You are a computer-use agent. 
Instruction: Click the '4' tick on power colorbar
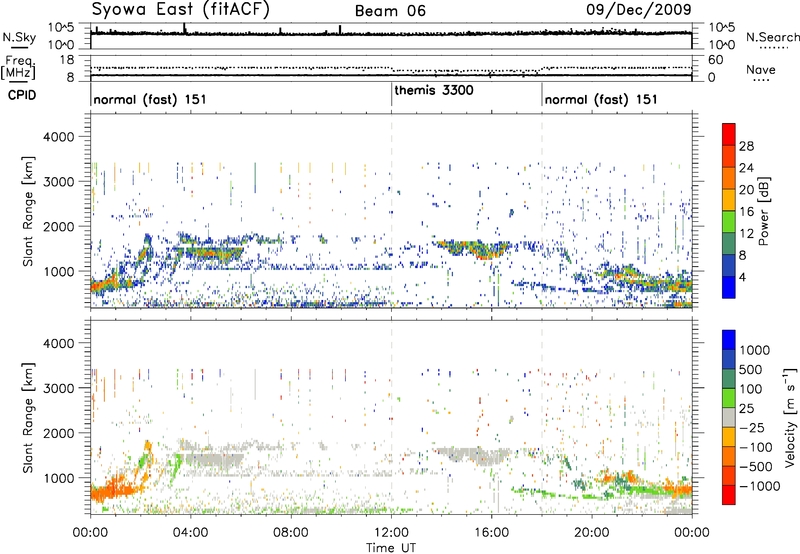[x=742, y=277]
